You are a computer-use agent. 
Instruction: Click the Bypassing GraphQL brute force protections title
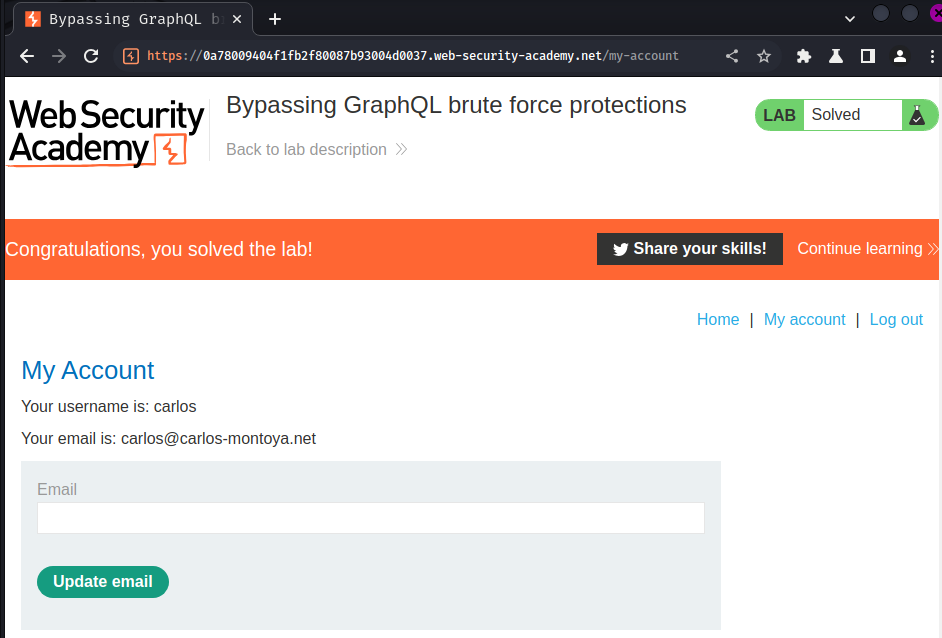456,106
